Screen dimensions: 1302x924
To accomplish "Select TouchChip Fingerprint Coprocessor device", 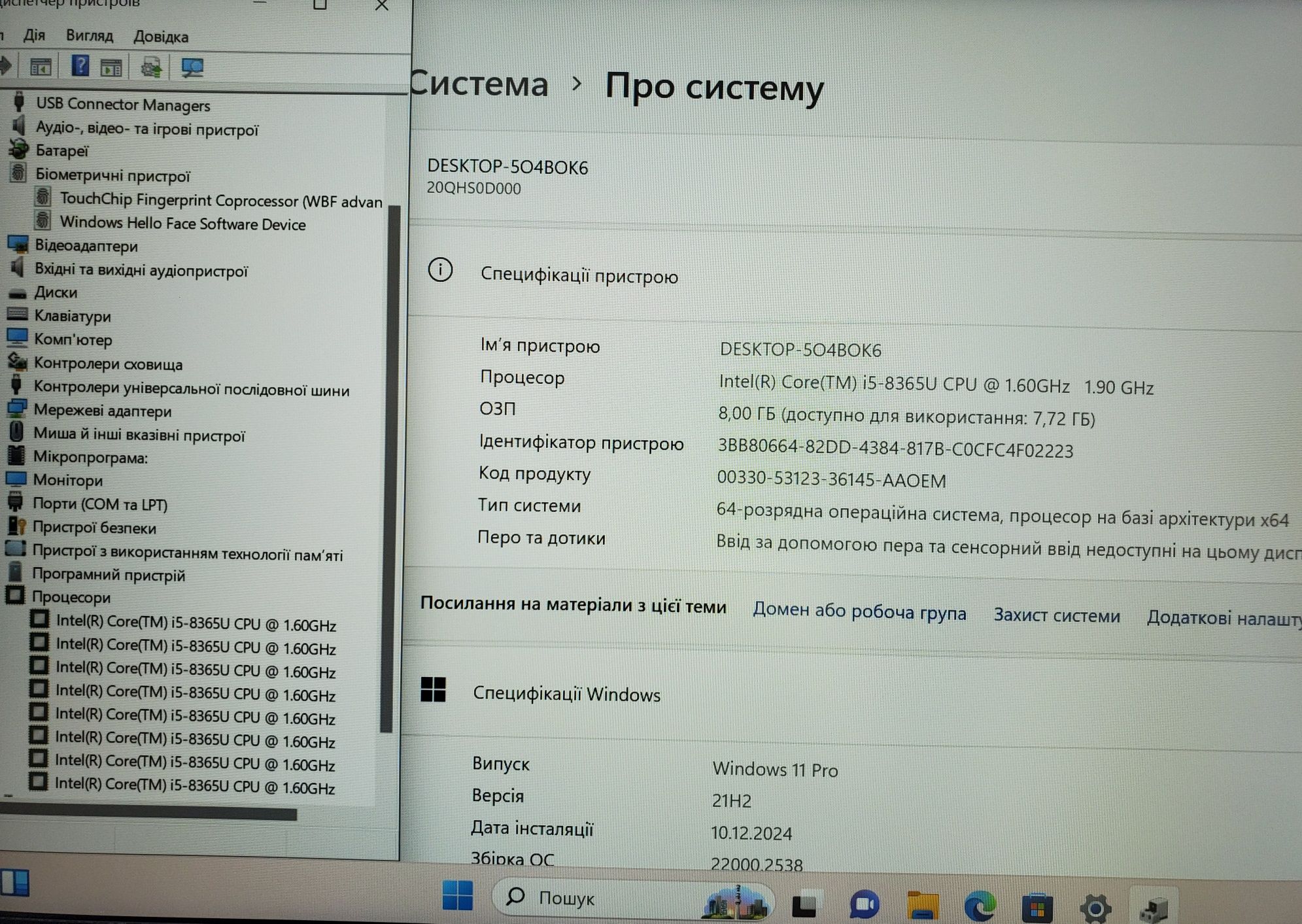I will click(x=221, y=201).
